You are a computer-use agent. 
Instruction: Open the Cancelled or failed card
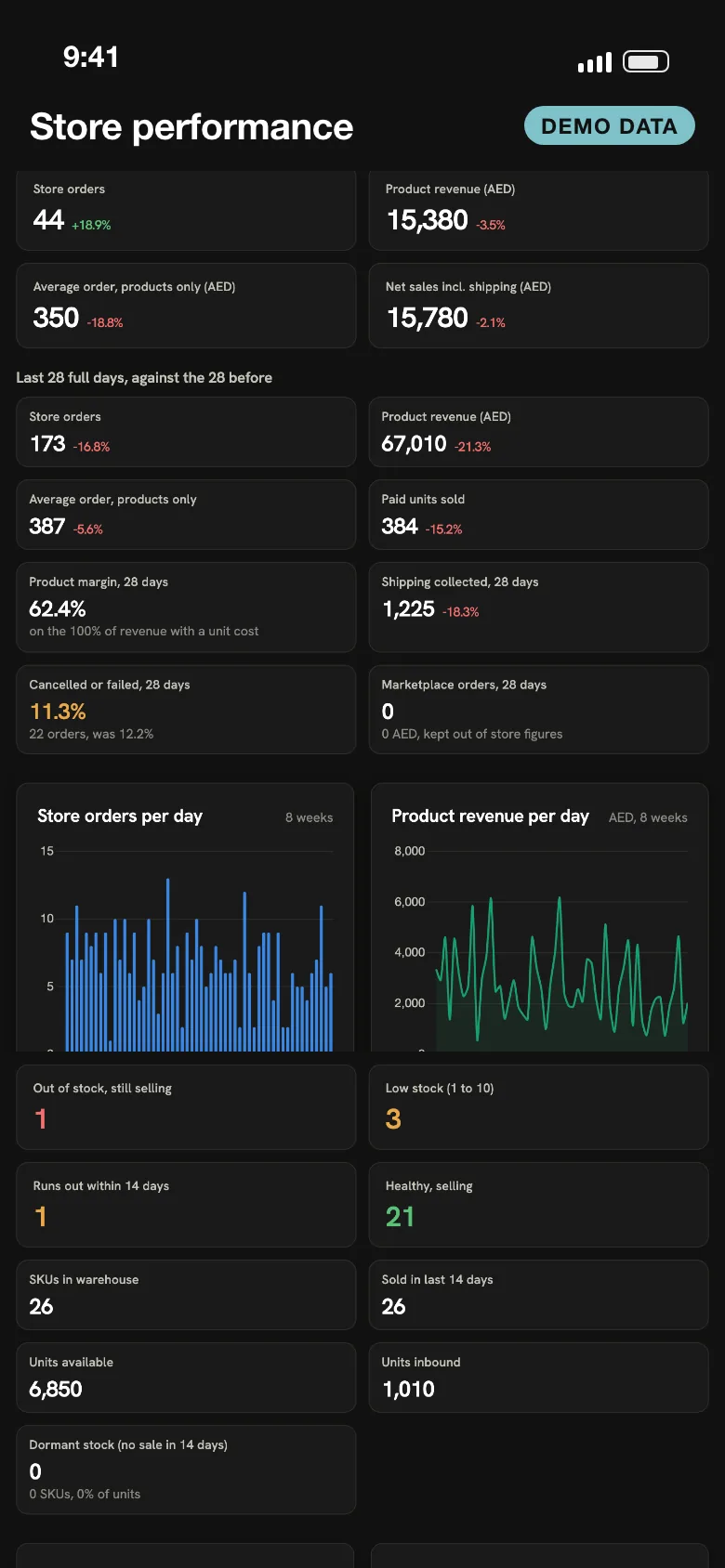pos(186,710)
